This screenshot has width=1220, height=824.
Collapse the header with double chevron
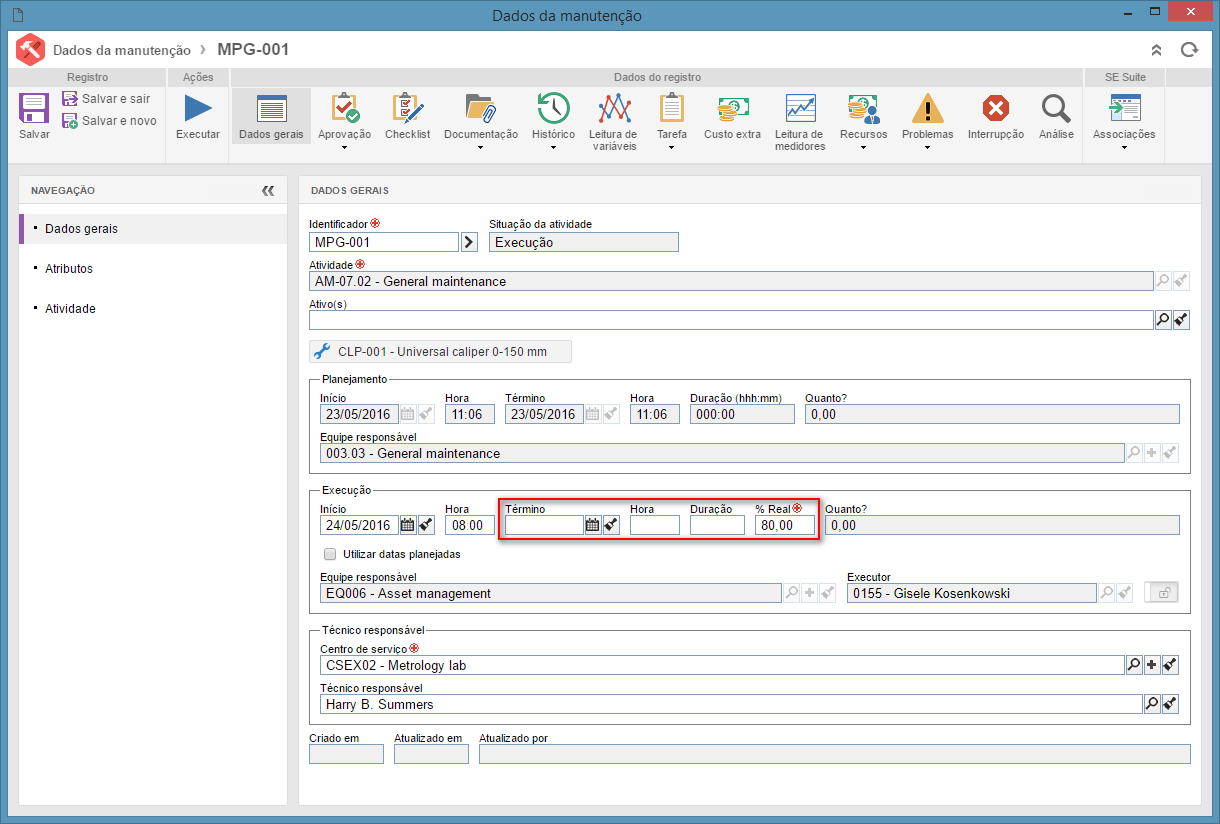pyautogui.click(x=1156, y=50)
